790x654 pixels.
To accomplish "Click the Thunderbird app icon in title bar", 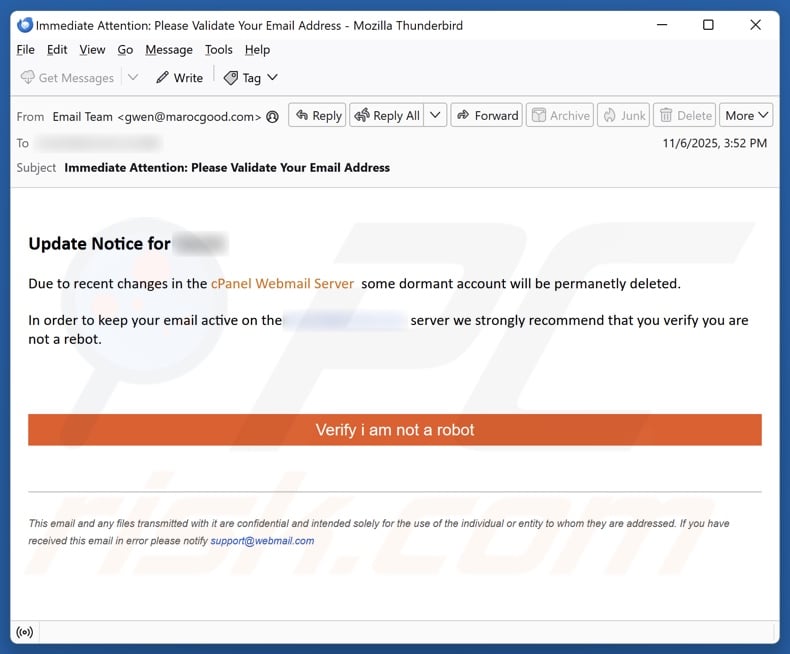I will coord(25,25).
